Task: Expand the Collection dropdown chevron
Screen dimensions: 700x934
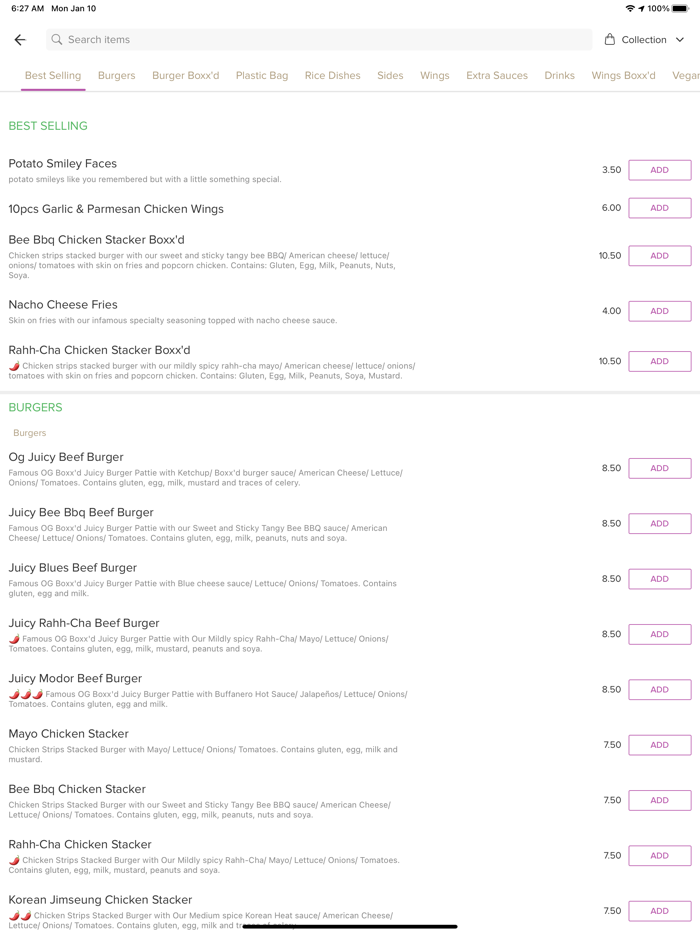Action: [680, 40]
